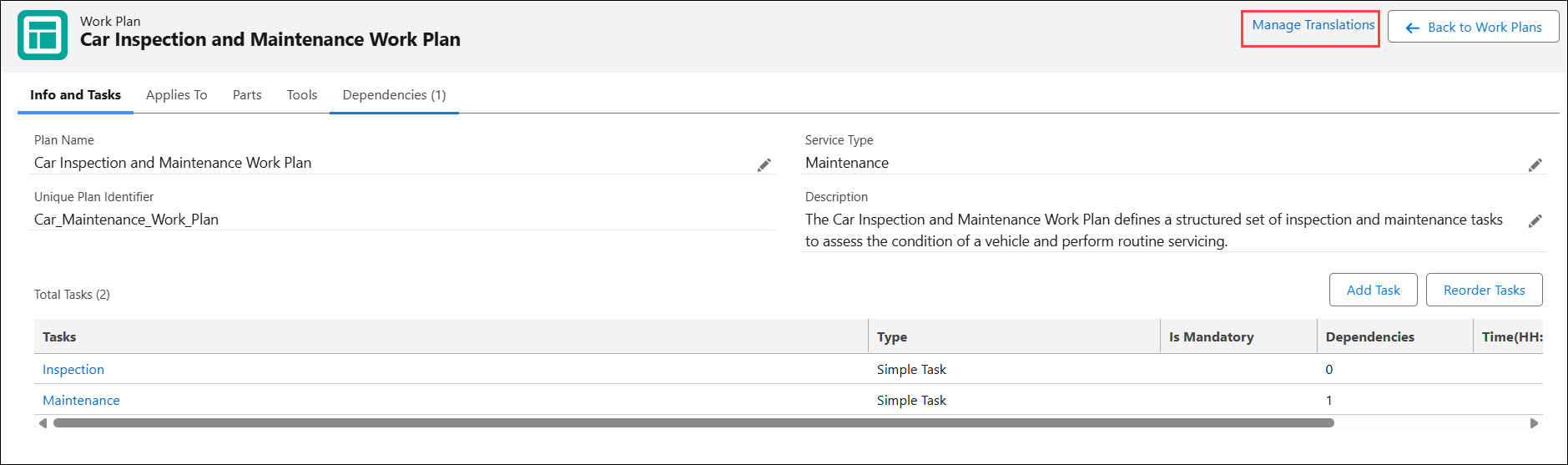Click the back arrow icon in Back to Work Plans
1568x465 pixels.
pos(1412,28)
